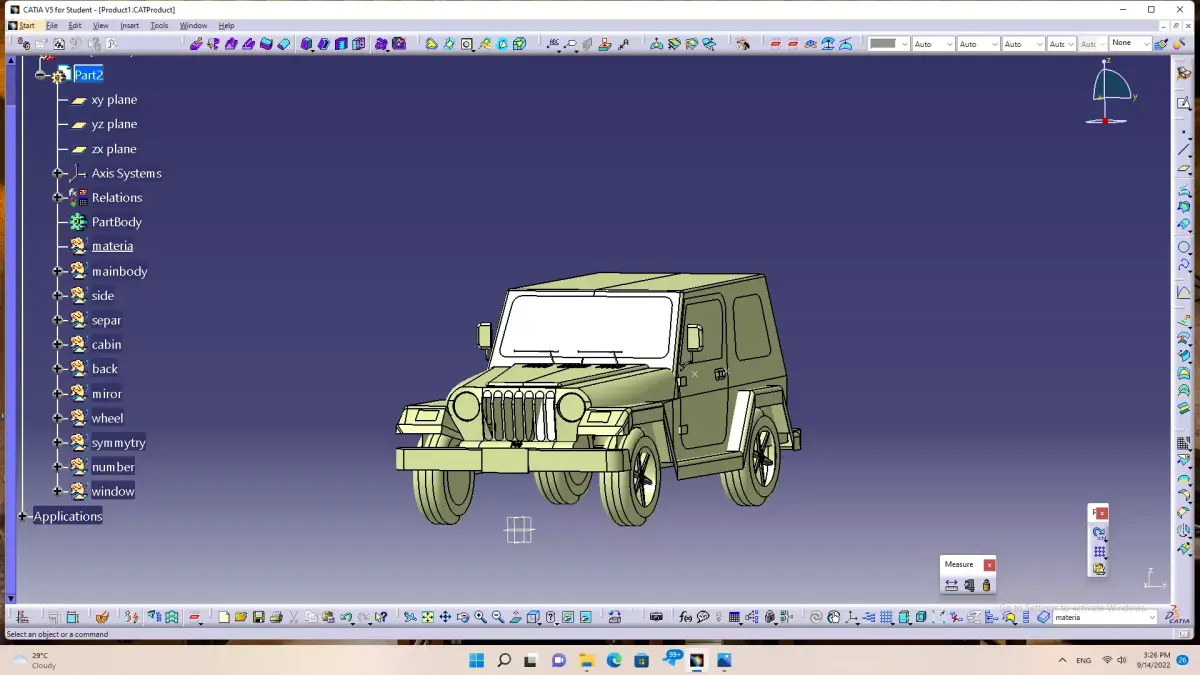Collapse the Part2 tree node
This screenshot has width=1200, height=675.
coord(40,75)
